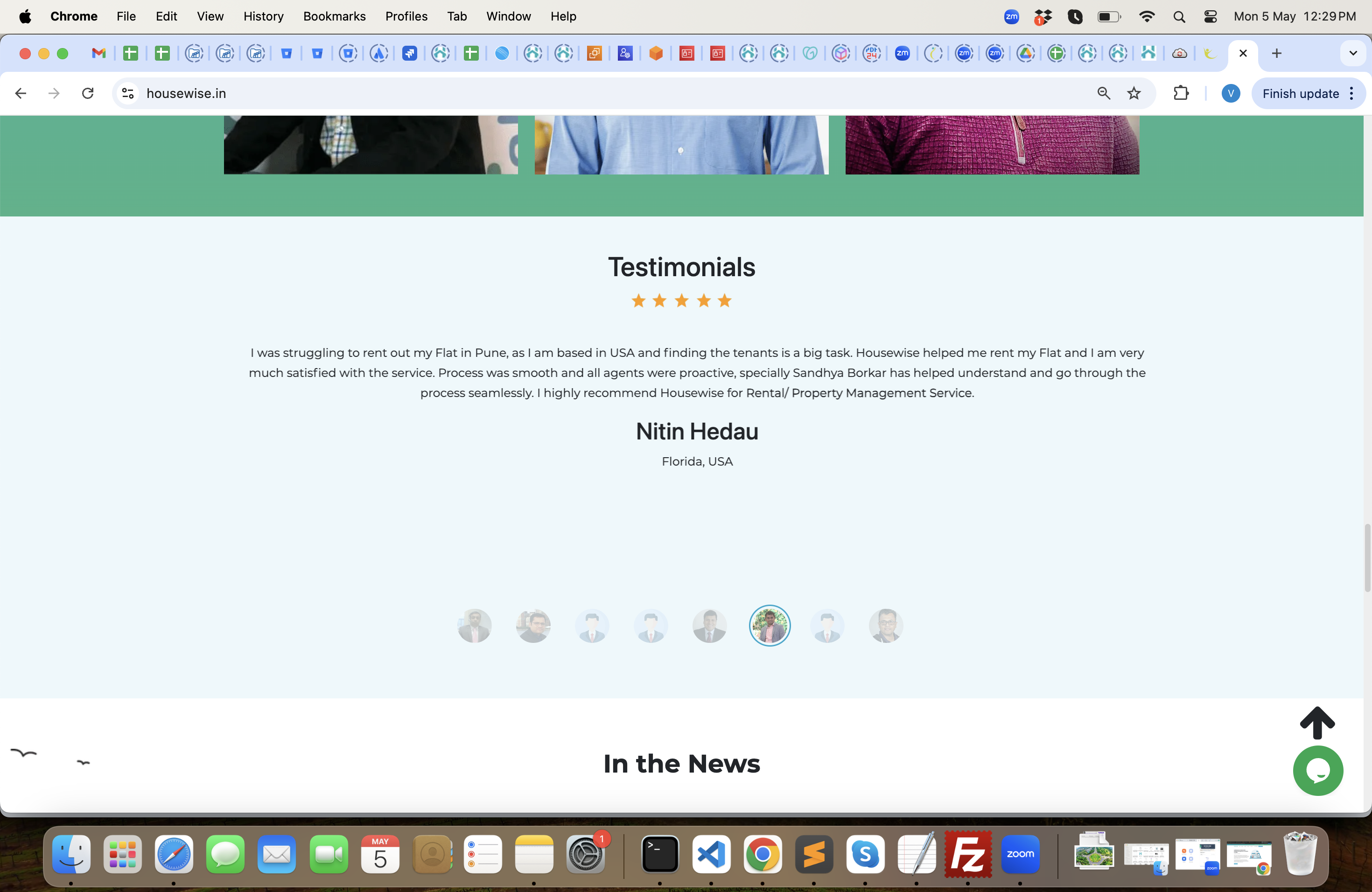Switch to the Gmail tab
Image resolution: width=1372 pixels, height=892 pixels.
click(x=99, y=54)
